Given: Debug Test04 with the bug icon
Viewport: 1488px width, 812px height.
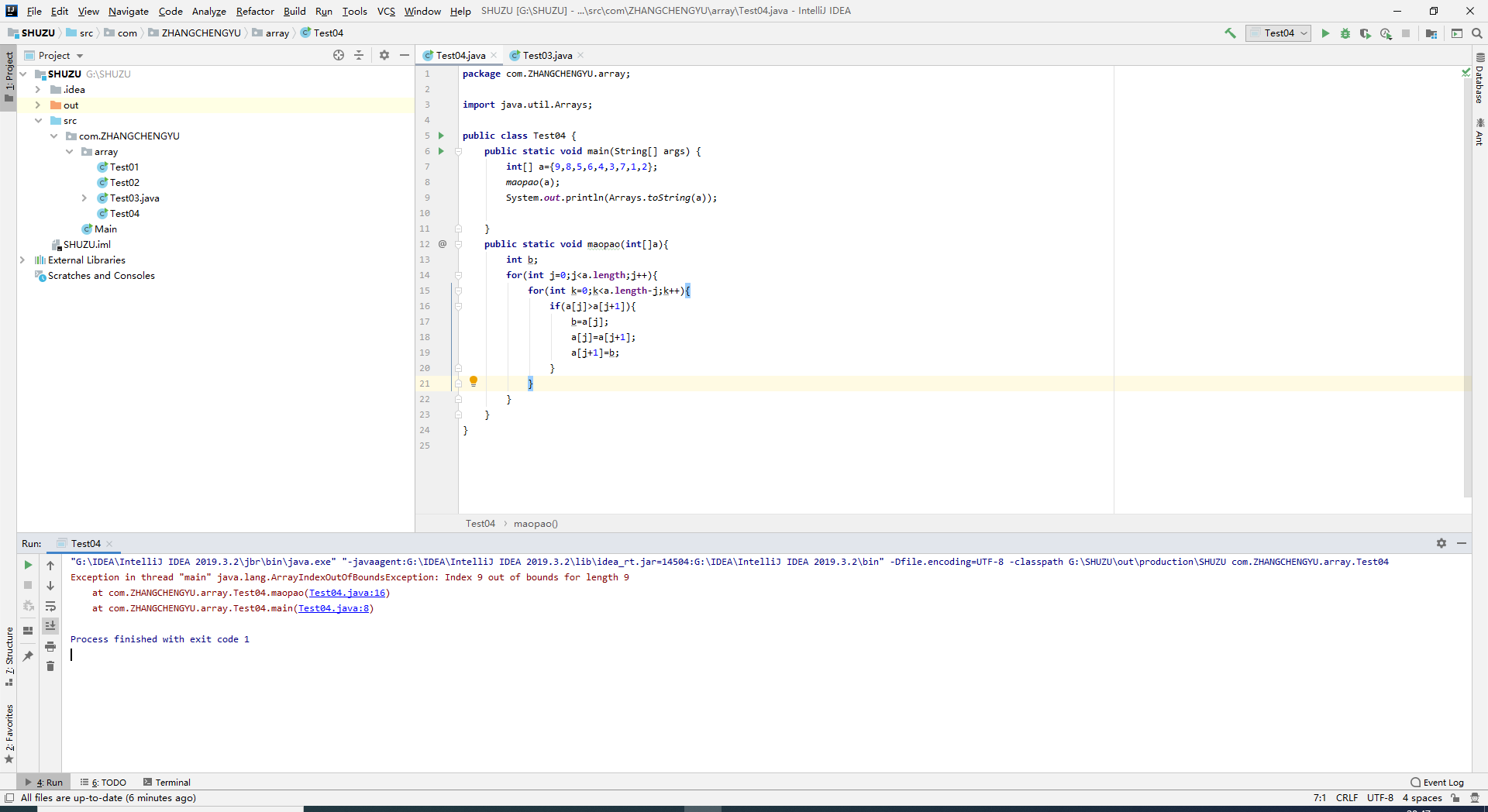Looking at the screenshot, I should [1345, 33].
